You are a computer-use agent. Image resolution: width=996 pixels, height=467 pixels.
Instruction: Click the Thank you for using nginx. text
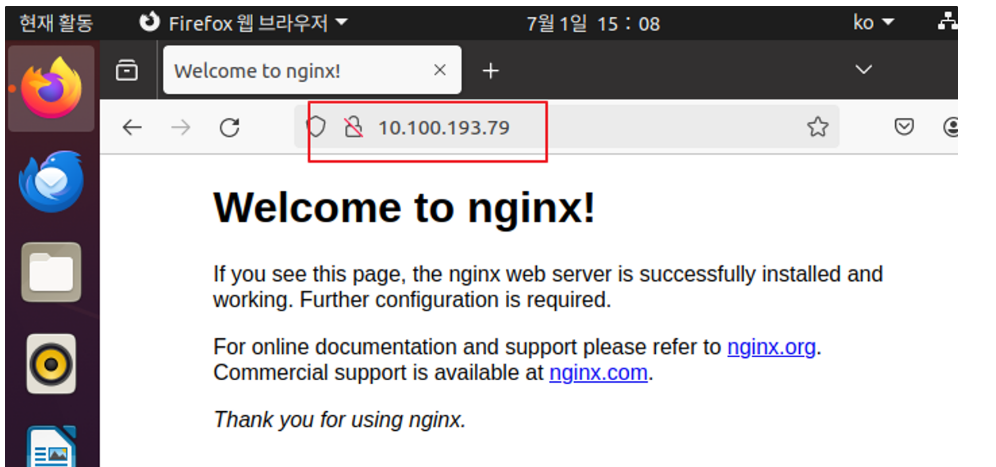tap(340, 419)
